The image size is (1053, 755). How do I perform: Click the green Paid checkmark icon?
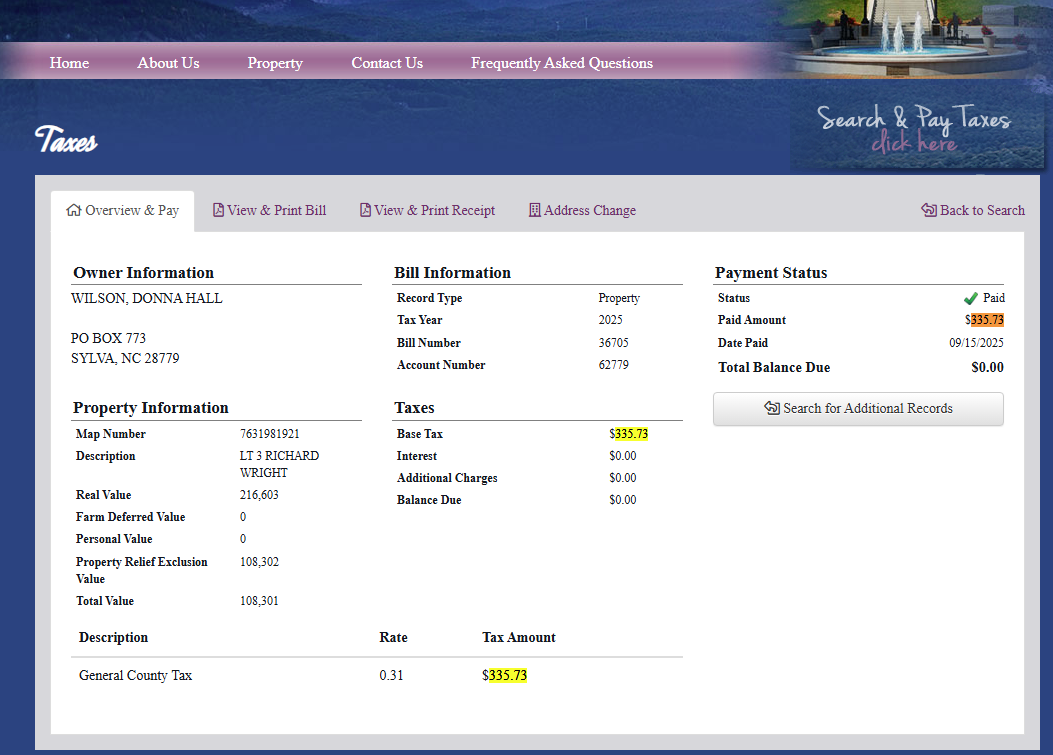point(970,299)
